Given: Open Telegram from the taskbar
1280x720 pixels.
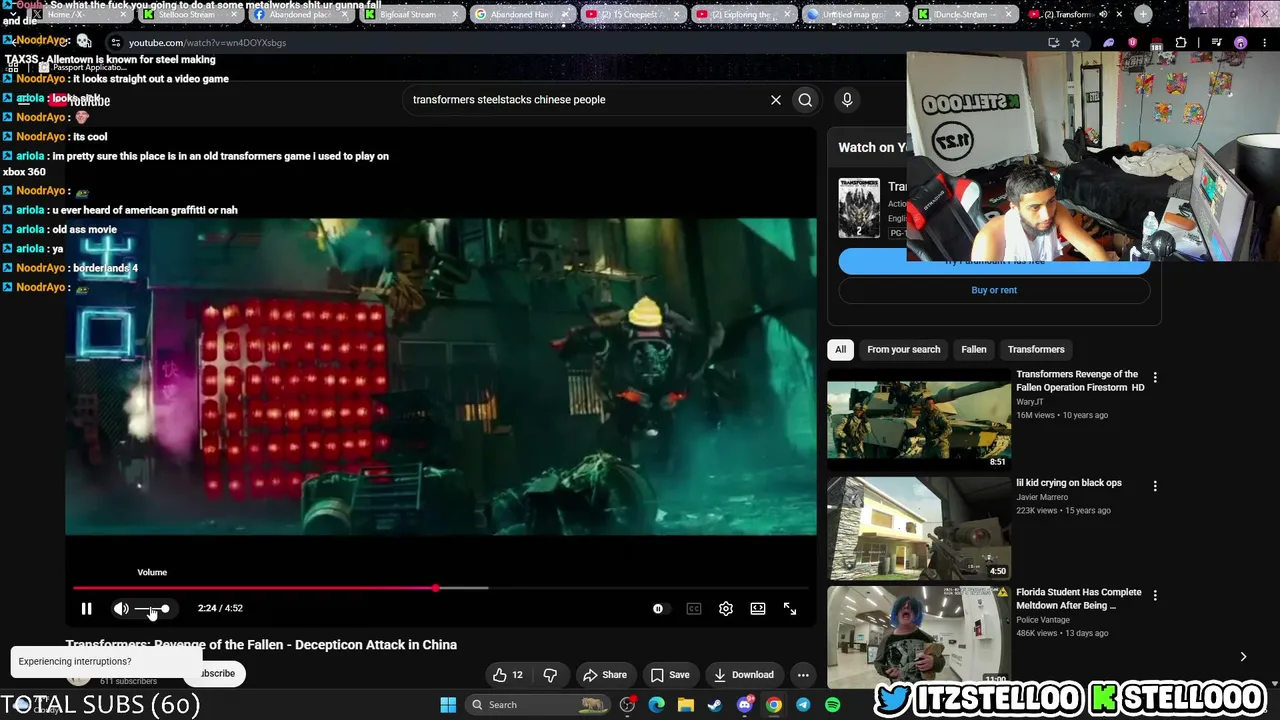Looking at the screenshot, I should click(x=803, y=705).
